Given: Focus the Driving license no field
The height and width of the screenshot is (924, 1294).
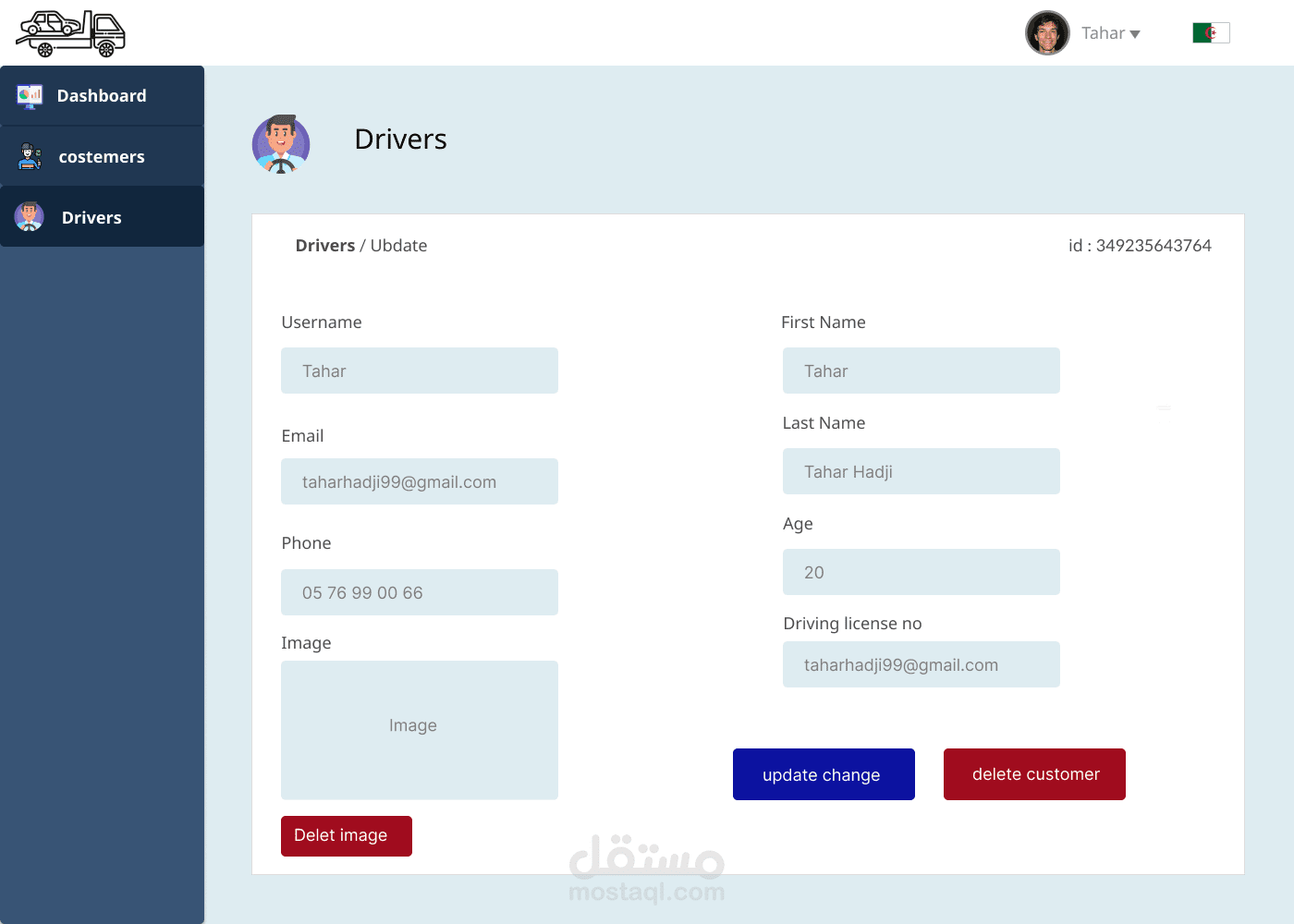Looking at the screenshot, I should pos(922,664).
